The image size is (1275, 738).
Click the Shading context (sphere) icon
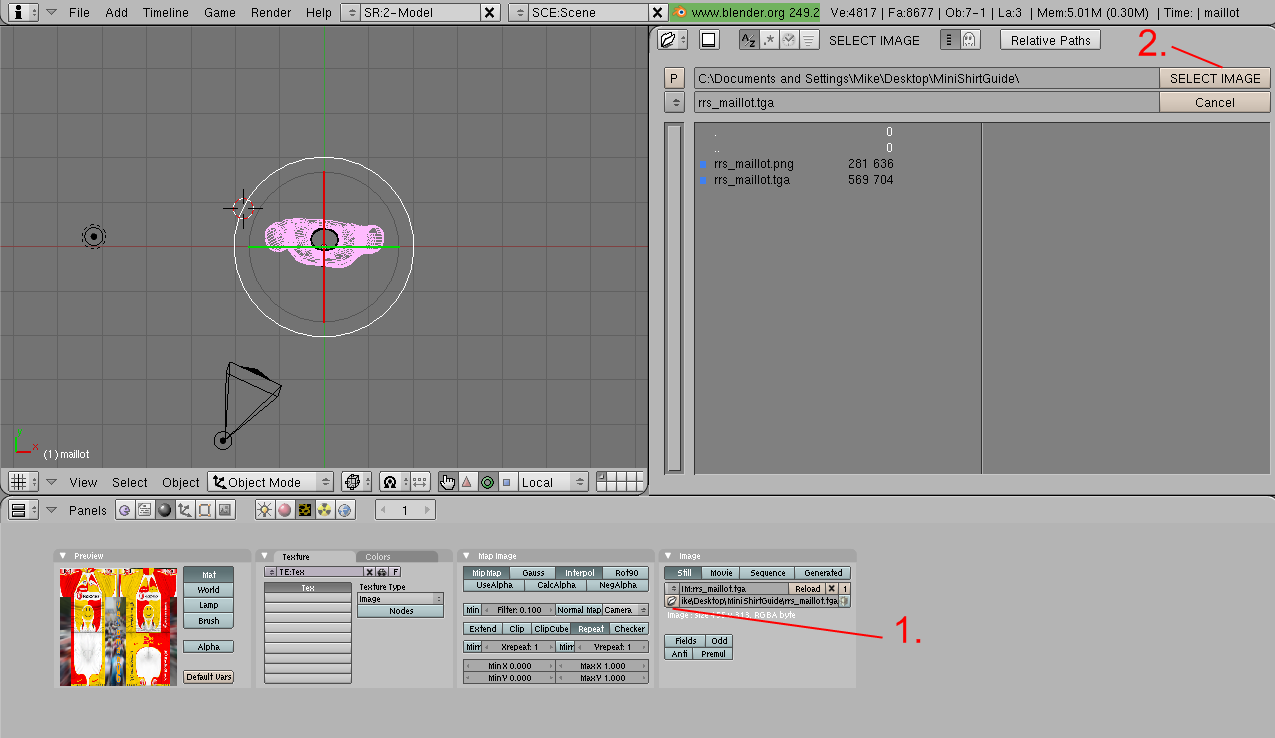165,510
